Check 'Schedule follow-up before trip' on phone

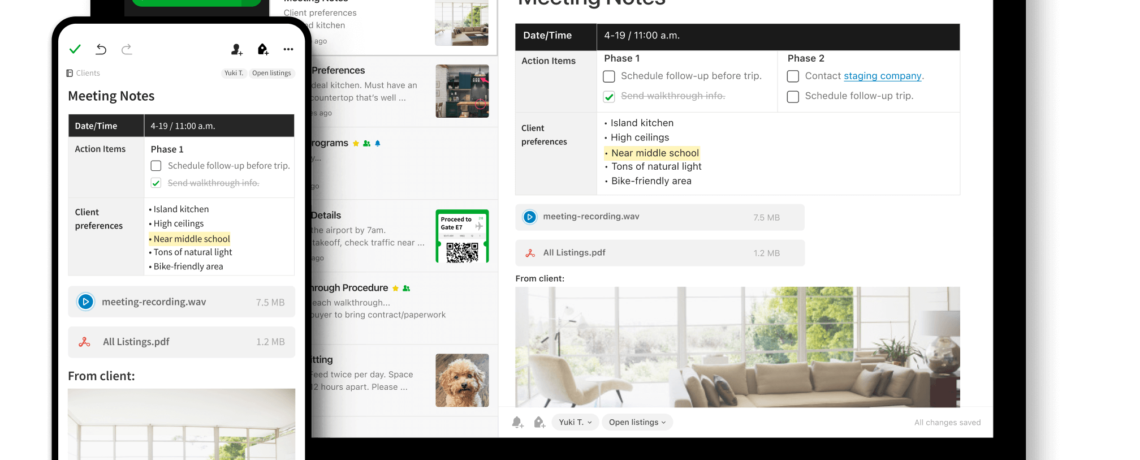[156, 166]
